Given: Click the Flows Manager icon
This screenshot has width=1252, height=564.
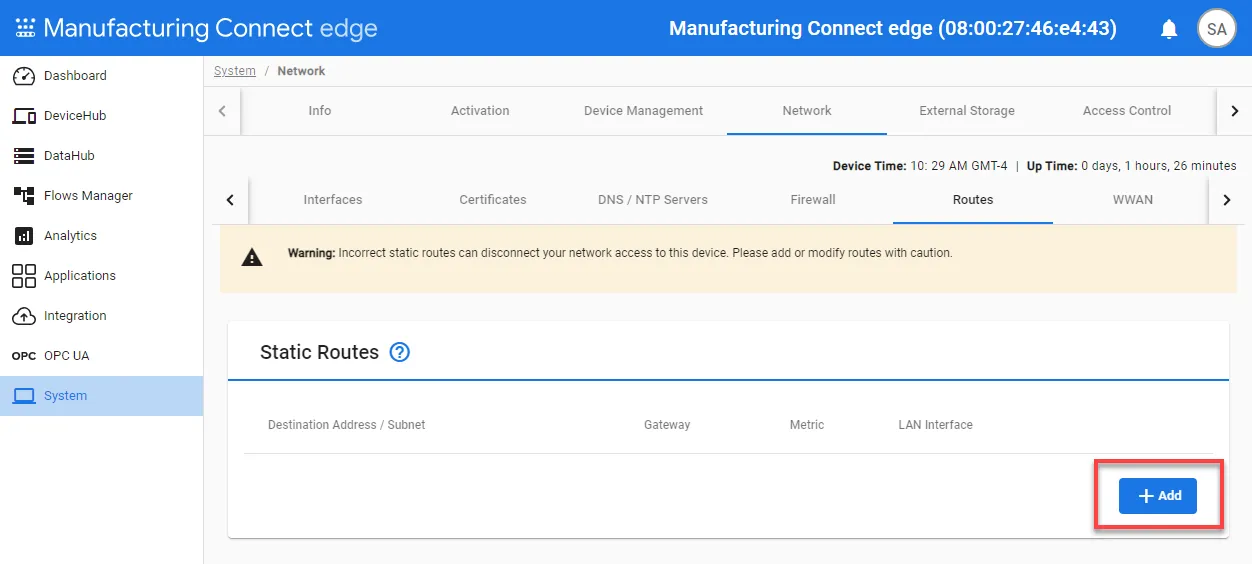Looking at the screenshot, I should click(24, 196).
